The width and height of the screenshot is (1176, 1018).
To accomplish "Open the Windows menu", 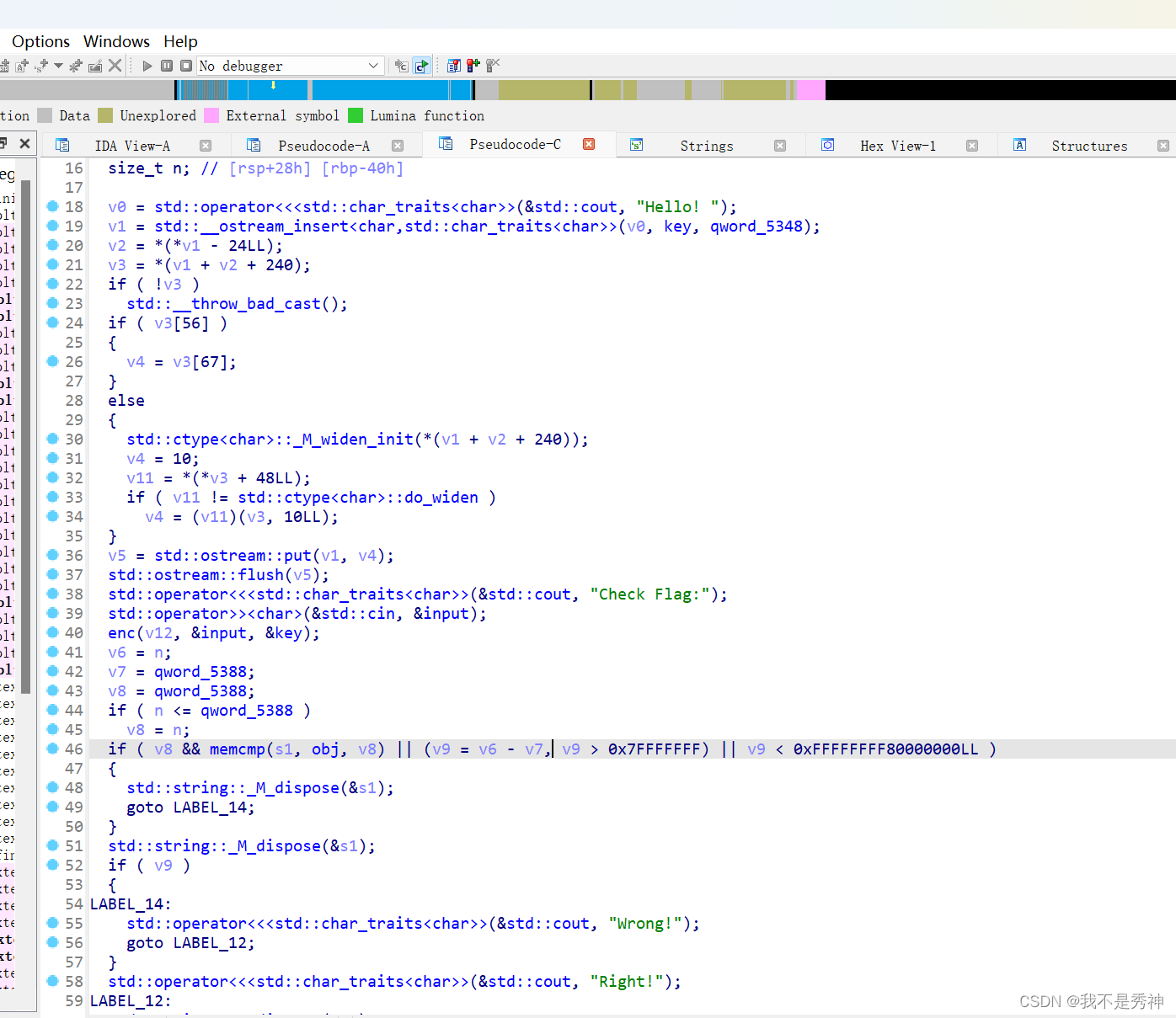I will click(116, 41).
